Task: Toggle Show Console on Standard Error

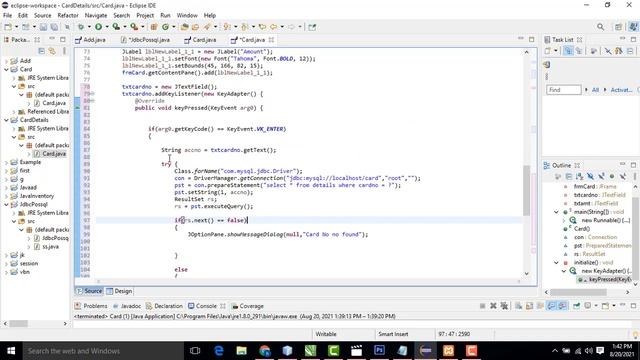Action: coord(562,306)
